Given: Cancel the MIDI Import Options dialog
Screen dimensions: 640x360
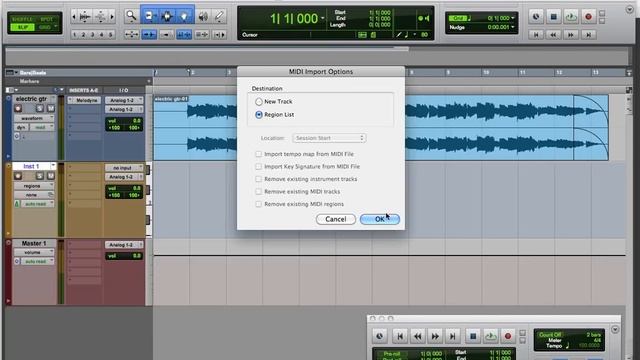Looking at the screenshot, I should [336, 219].
